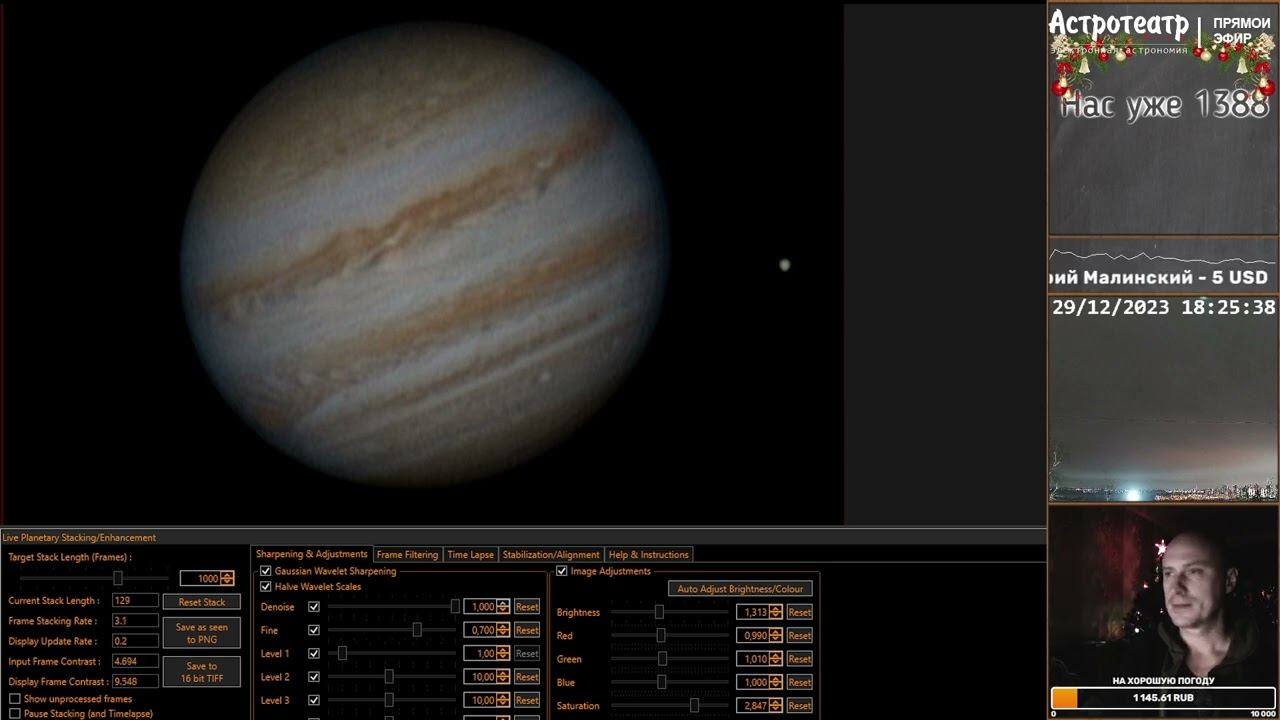Reset the Blue channel adjustment
The height and width of the screenshot is (720, 1280).
tap(799, 682)
